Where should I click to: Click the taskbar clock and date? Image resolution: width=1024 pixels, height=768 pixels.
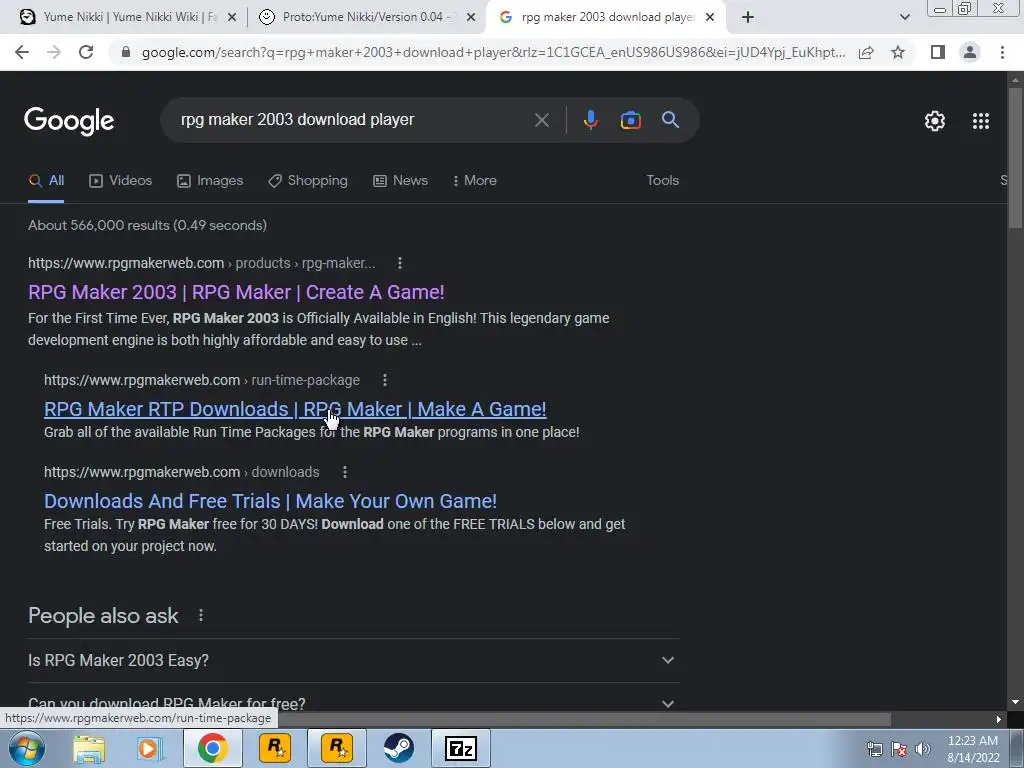973,749
